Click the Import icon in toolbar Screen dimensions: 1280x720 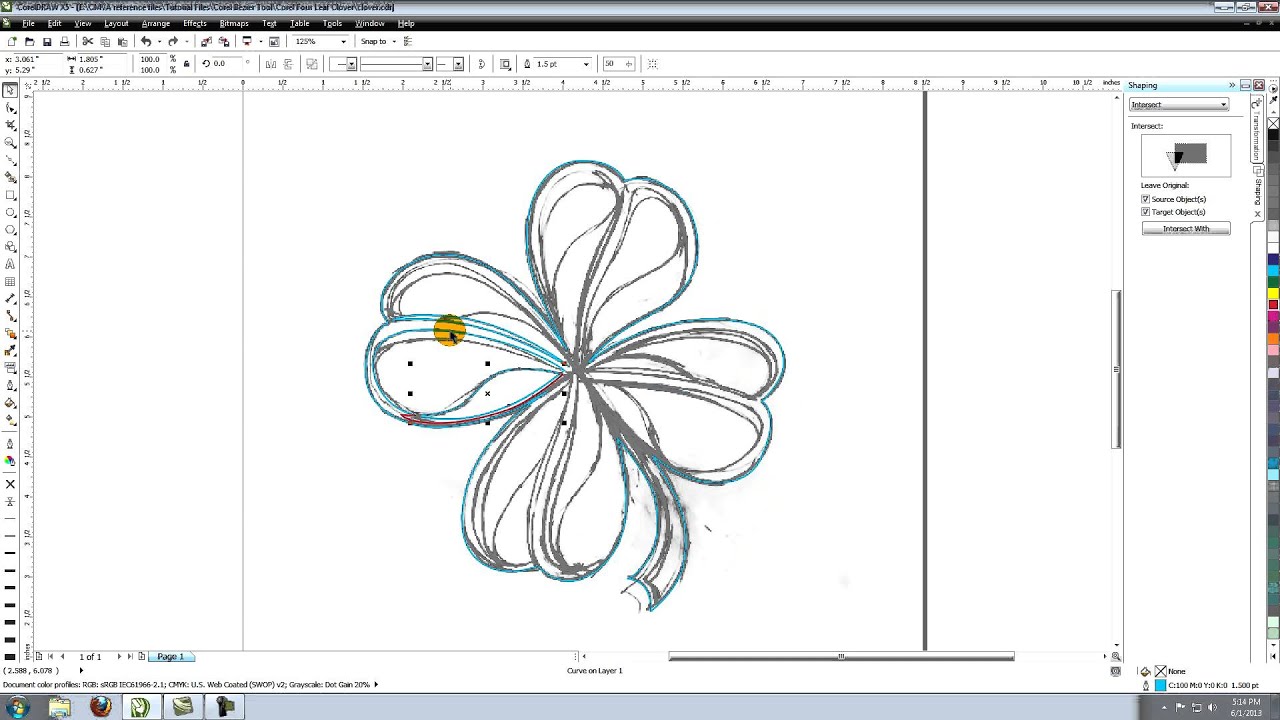206,41
